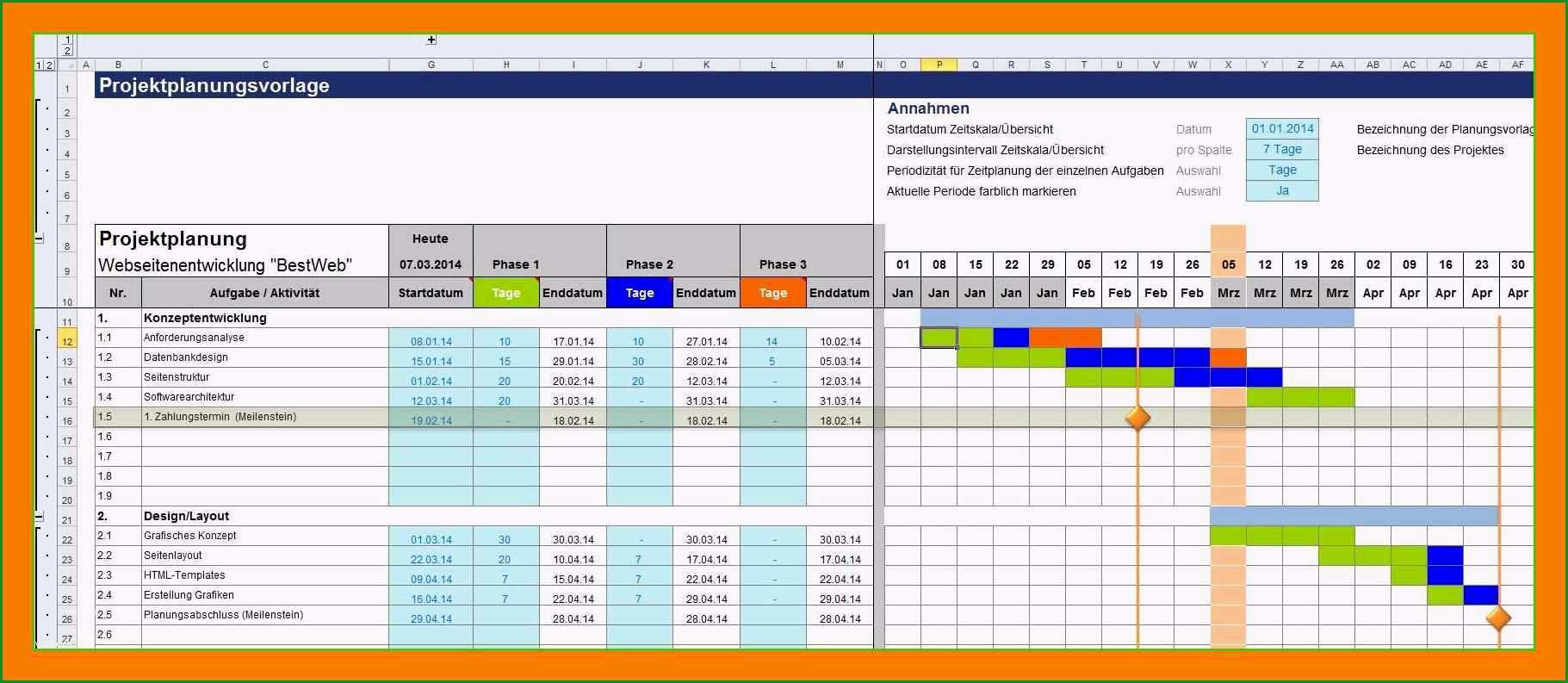
Task: Select start date cell 08.01.14
Action: [x=431, y=338]
